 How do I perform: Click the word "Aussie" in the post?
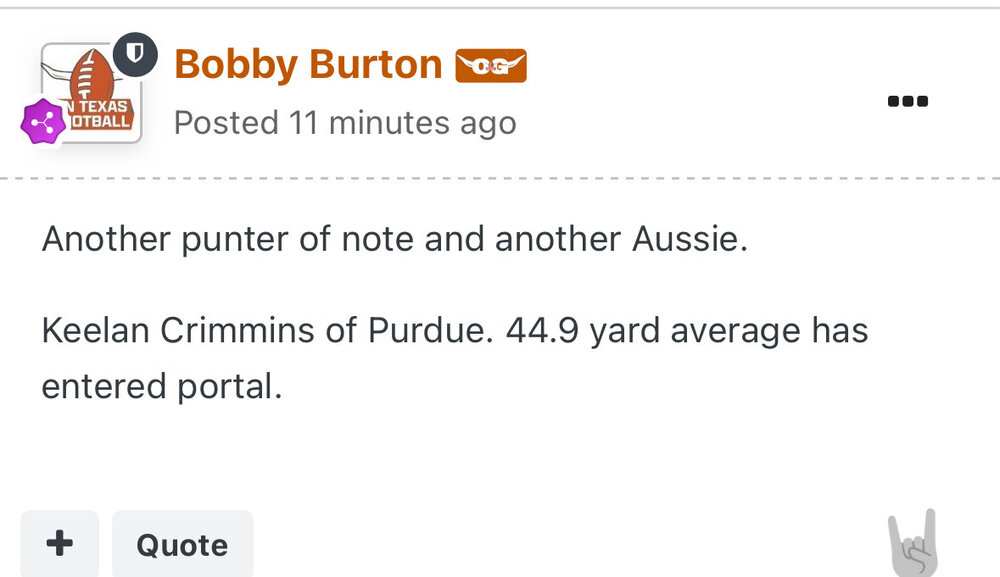tap(692, 240)
